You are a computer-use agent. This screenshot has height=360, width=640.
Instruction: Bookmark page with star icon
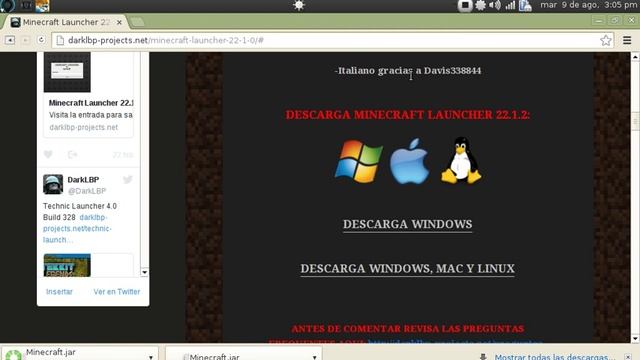click(606, 40)
